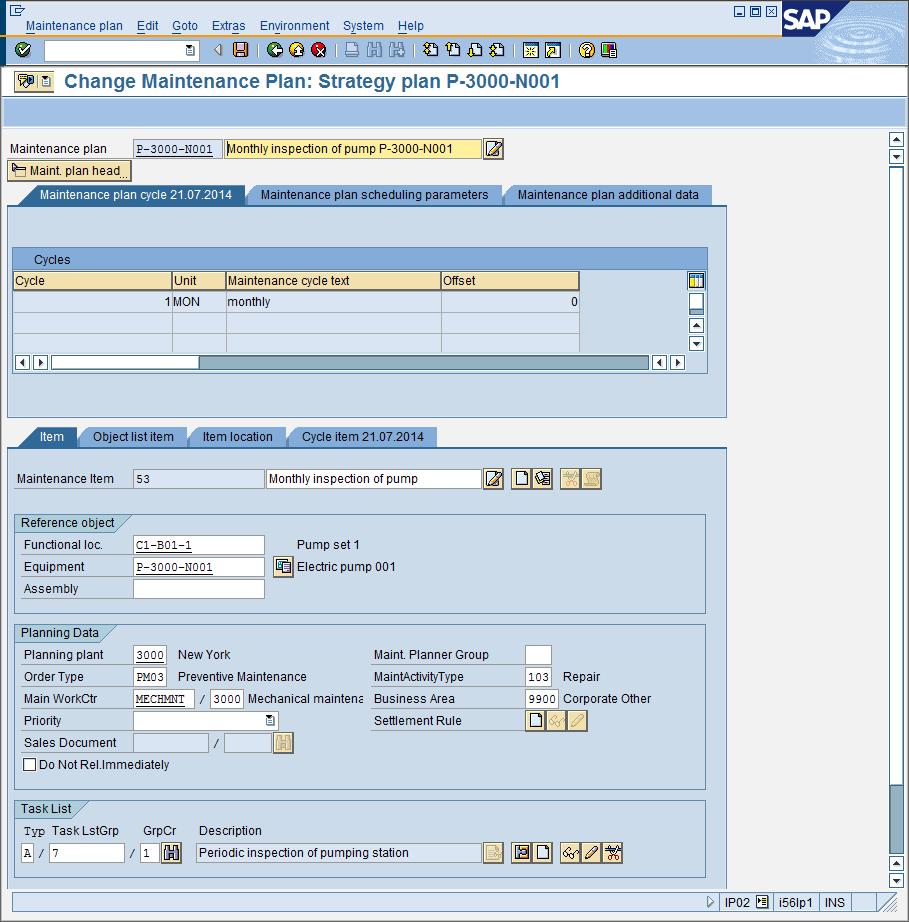Open long text editor for maintenance plan
909x922 pixels.
[x=493, y=149]
